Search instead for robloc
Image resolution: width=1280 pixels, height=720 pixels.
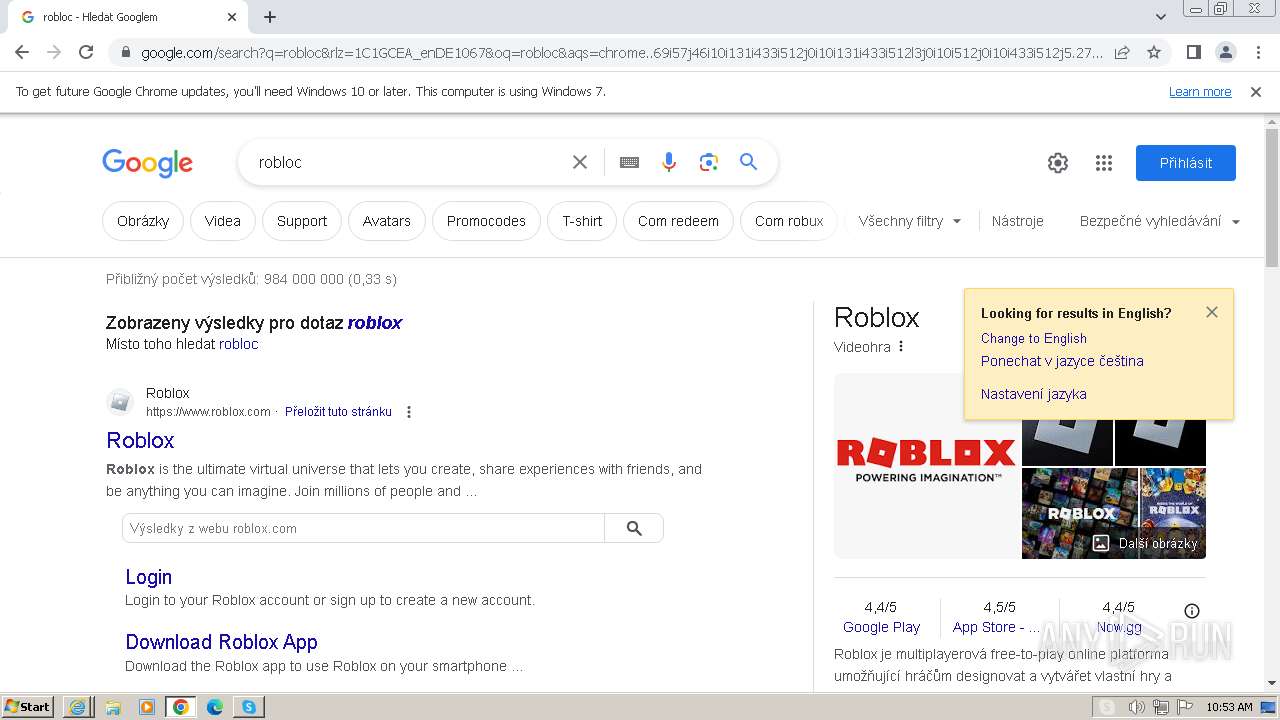click(x=238, y=344)
